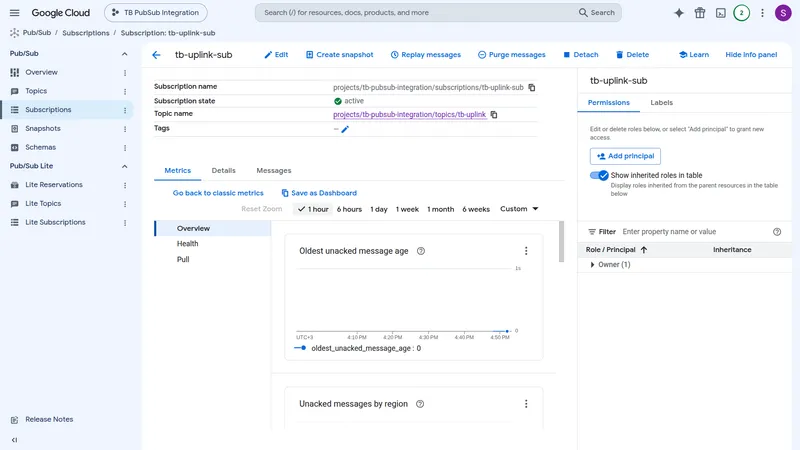Image resolution: width=800 pixels, height=450 pixels.
Task: Click the Edit subscription button
Action: 276,55
